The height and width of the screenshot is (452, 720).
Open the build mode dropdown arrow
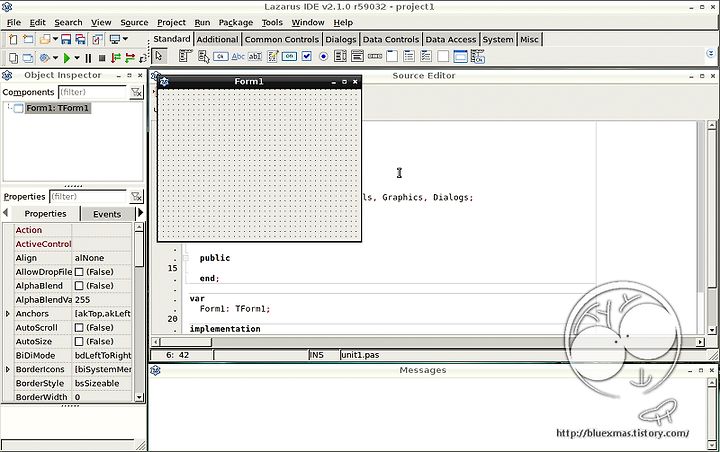[56, 58]
